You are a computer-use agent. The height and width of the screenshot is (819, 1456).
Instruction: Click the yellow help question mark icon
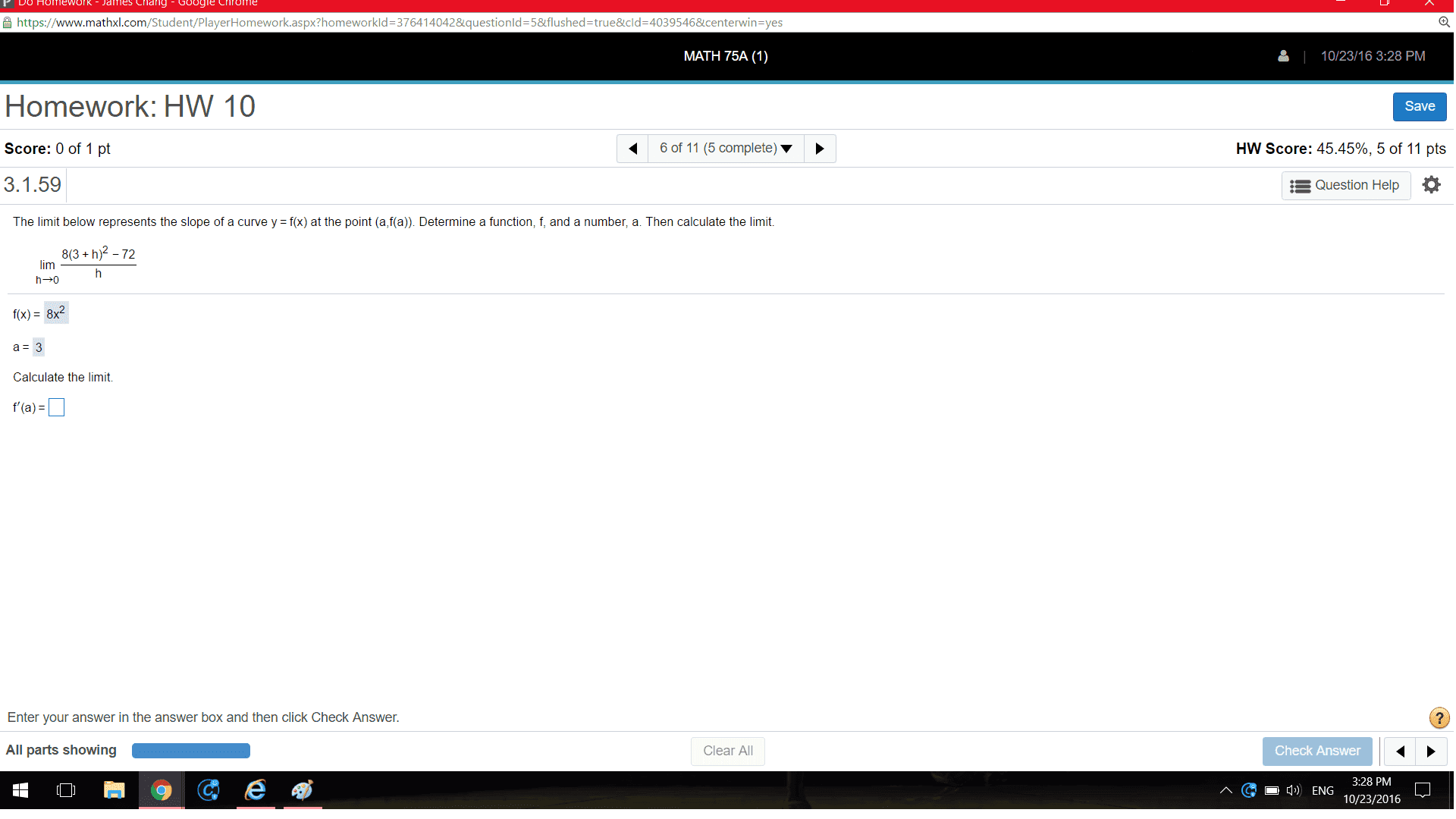pyautogui.click(x=1439, y=717)
